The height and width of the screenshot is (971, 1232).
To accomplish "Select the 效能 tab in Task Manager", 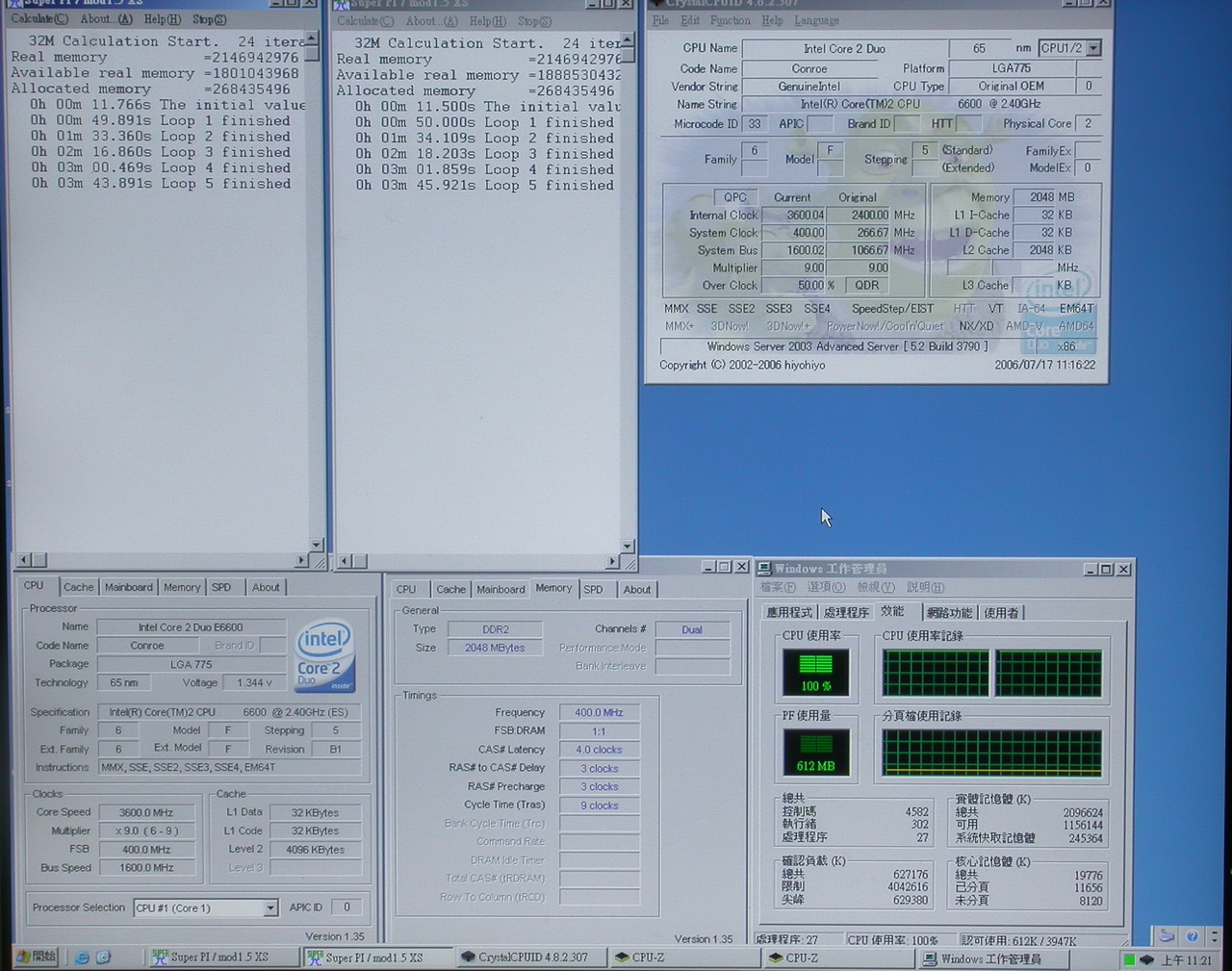I will coord(894,611).
